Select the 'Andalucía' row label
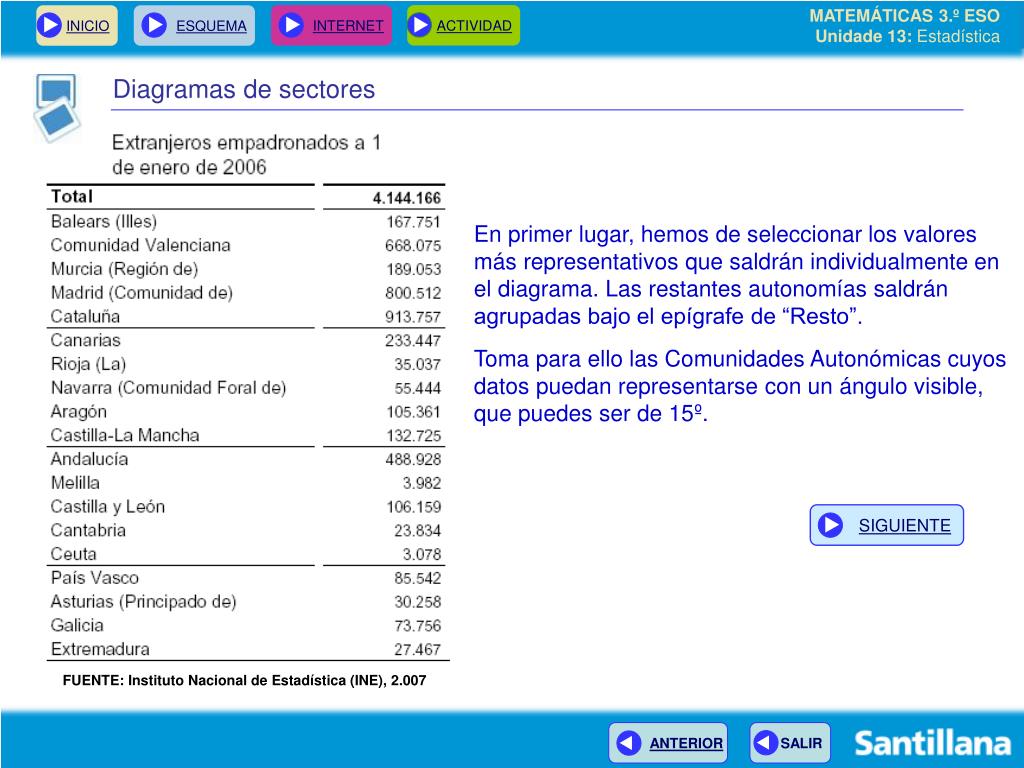 coord(89,459)
